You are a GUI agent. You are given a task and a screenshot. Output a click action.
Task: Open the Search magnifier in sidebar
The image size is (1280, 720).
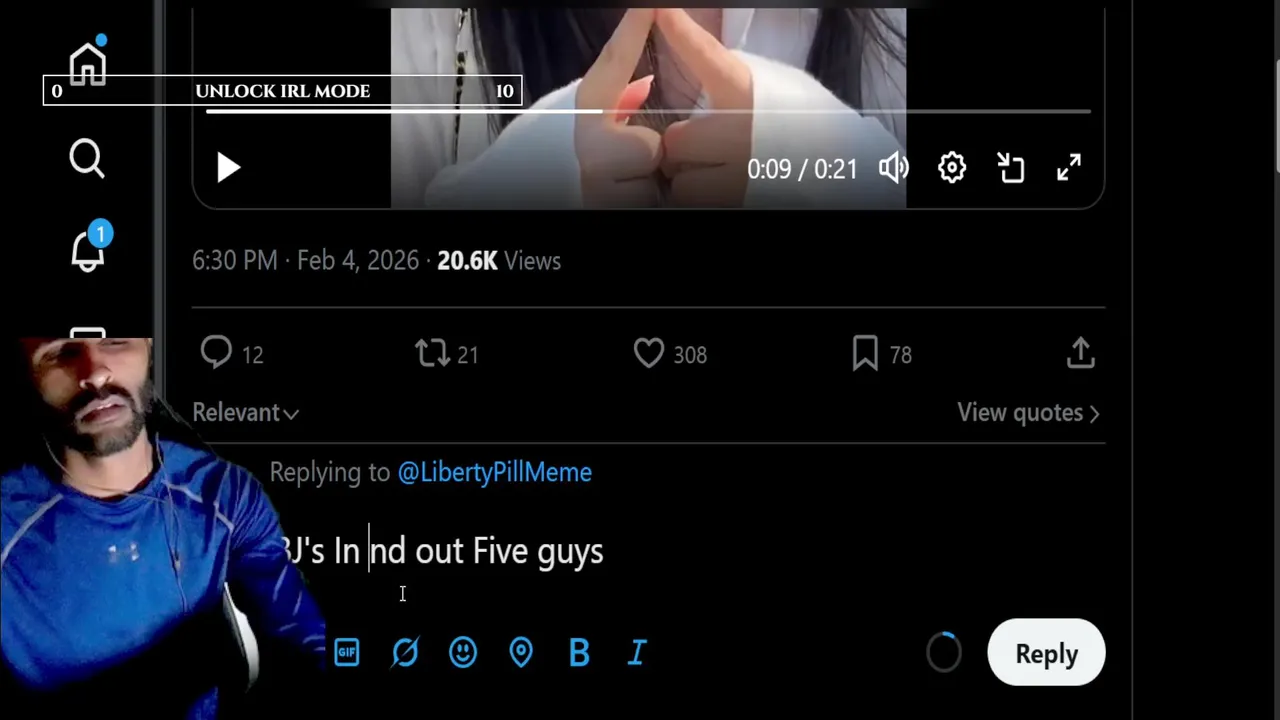[87, 158]
